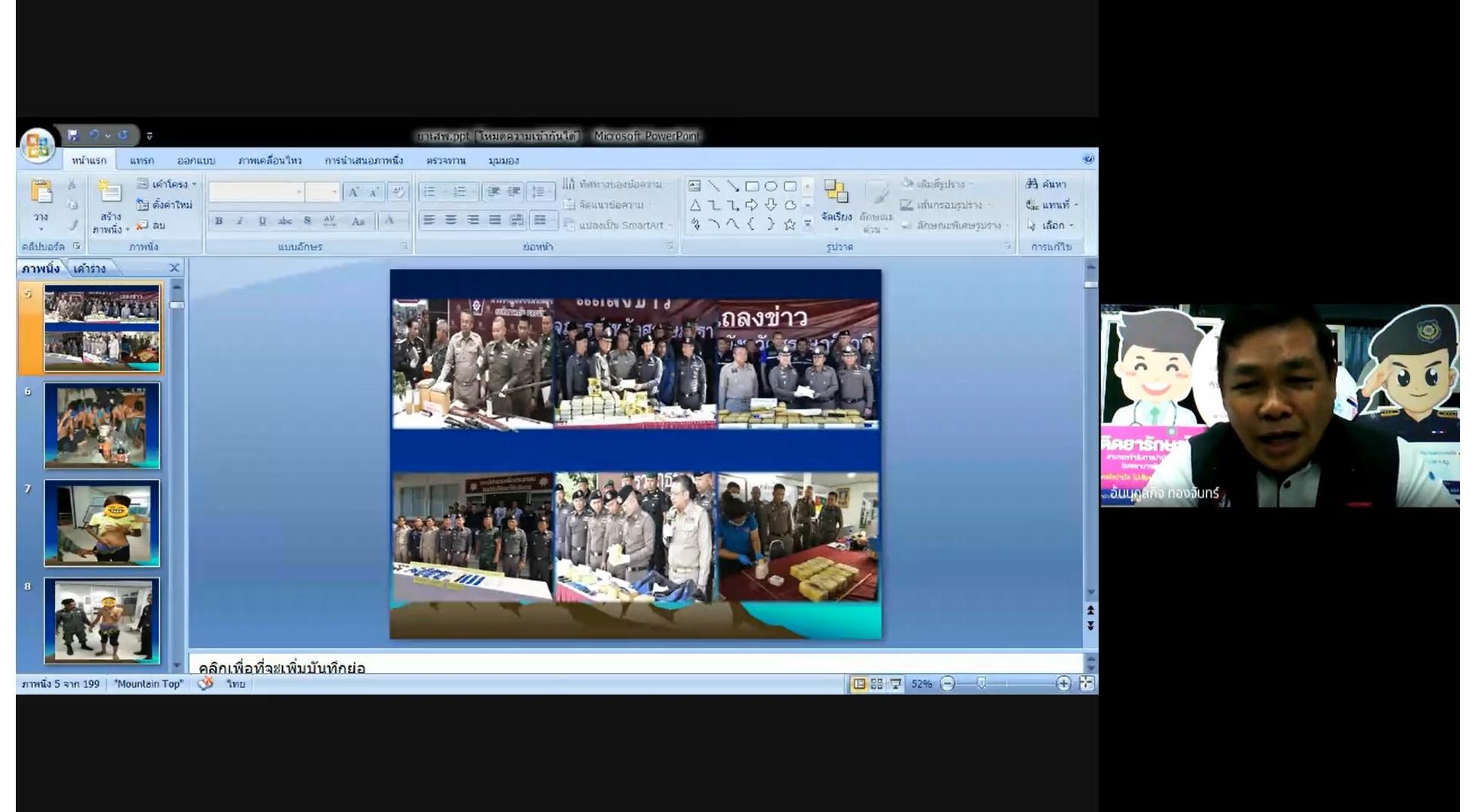
Task: Open the แทรก ribbon tab
Action: pyautogui.click(x=141, y=160)
